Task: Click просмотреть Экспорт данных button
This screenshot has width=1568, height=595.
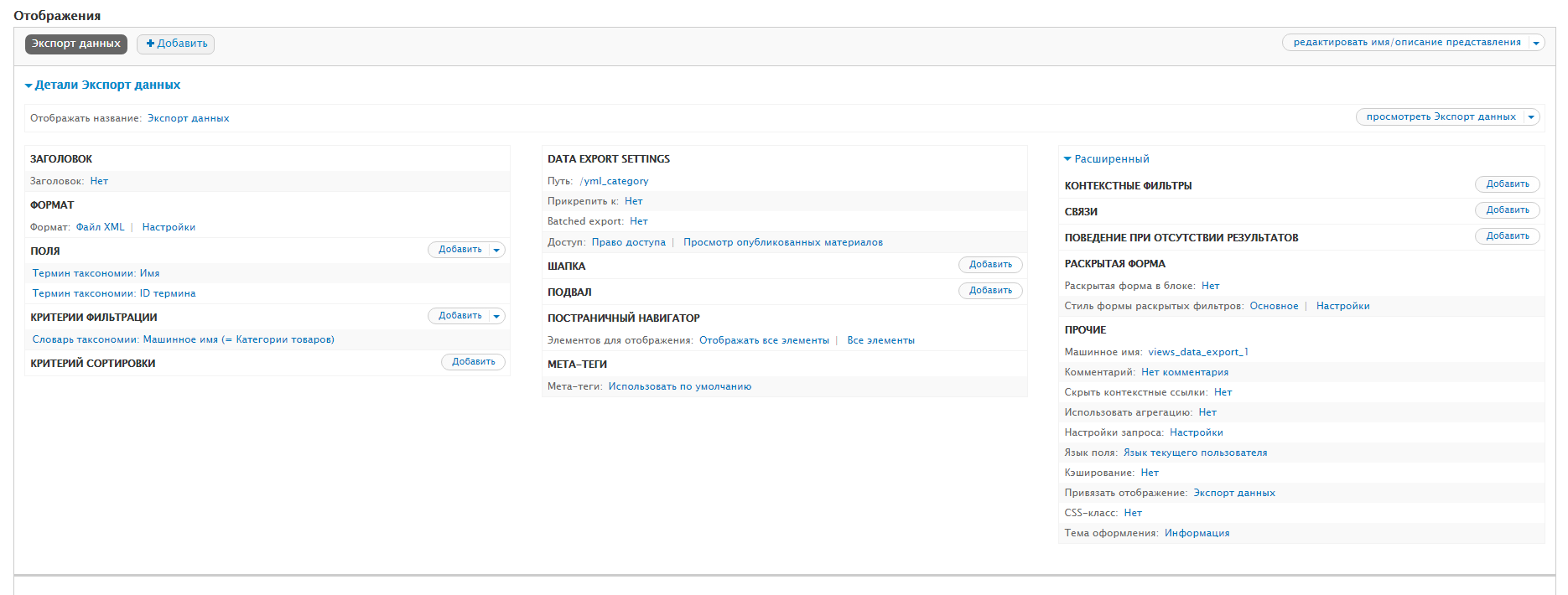Action: click(1441, 117)
